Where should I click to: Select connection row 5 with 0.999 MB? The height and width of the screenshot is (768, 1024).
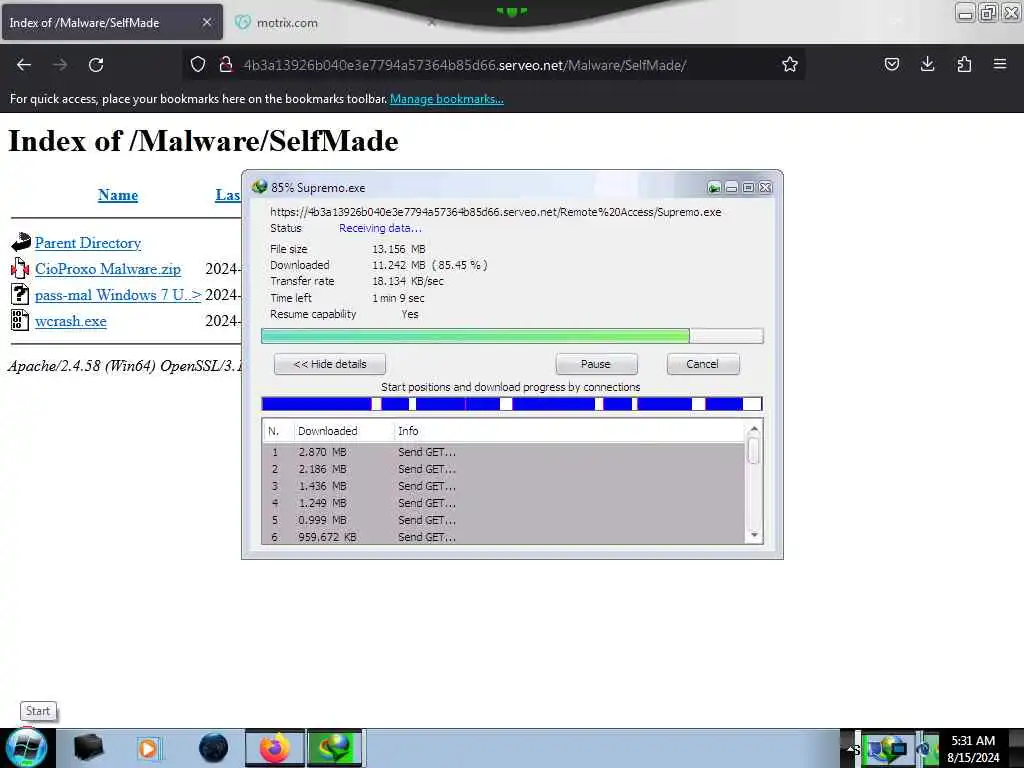coord(503,520)
